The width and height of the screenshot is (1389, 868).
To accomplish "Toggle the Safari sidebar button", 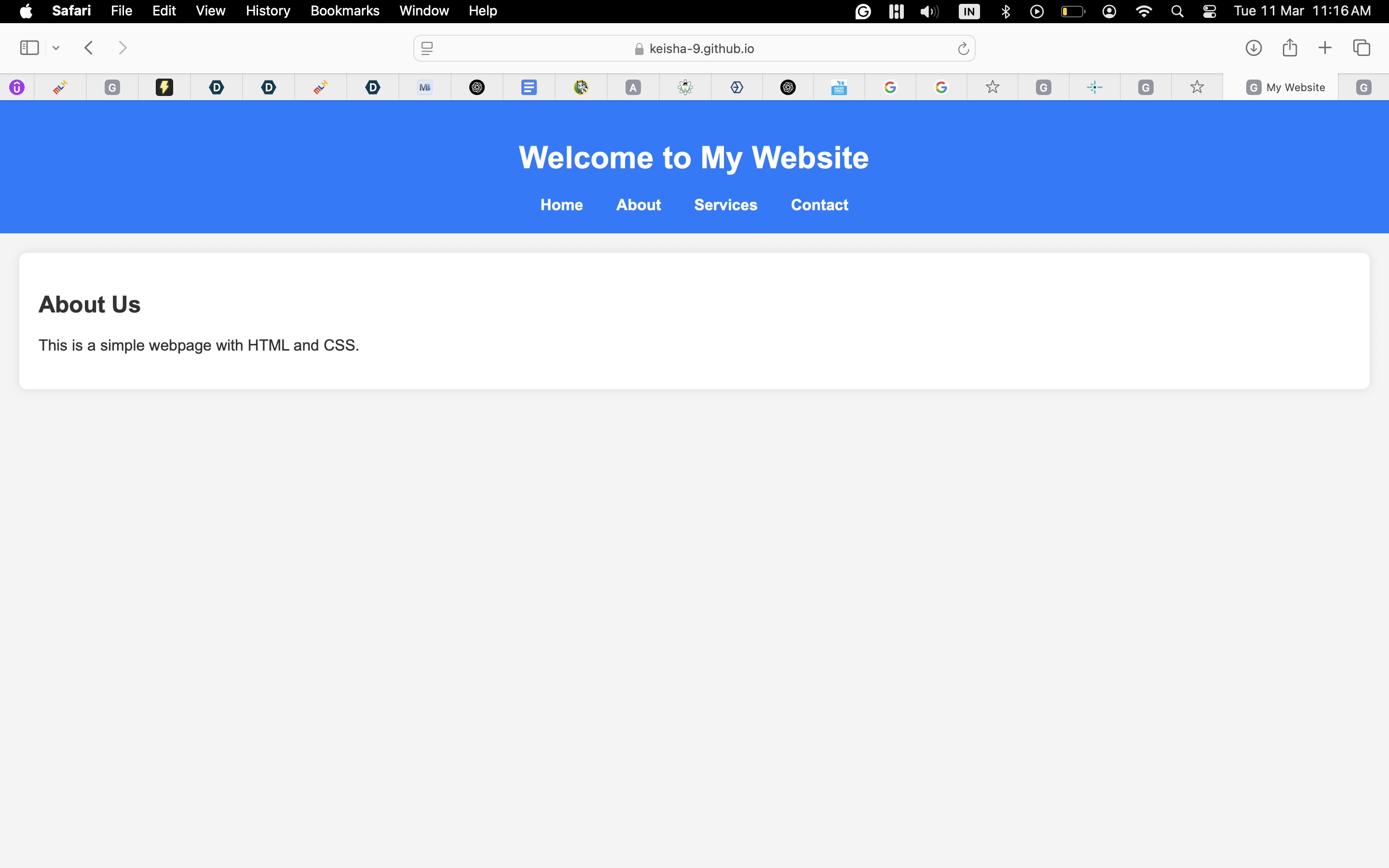I will pyautogui.click(x=29, y=48).
